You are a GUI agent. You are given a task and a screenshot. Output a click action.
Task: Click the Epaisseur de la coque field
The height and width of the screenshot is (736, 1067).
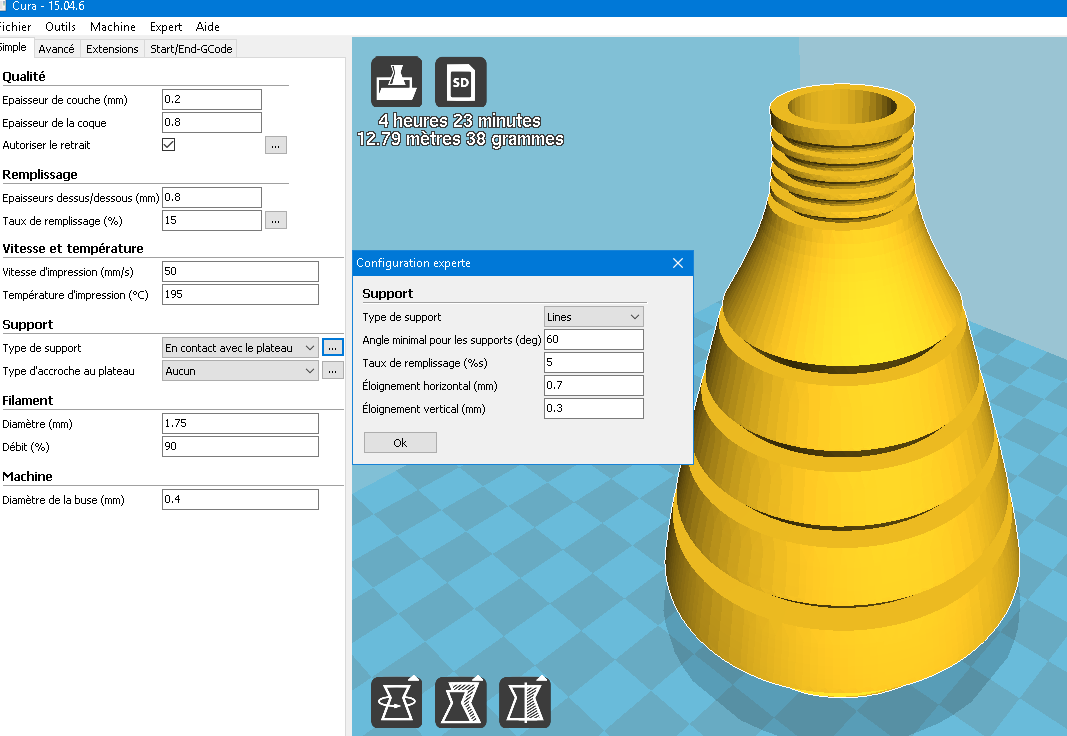click(212, 122)
